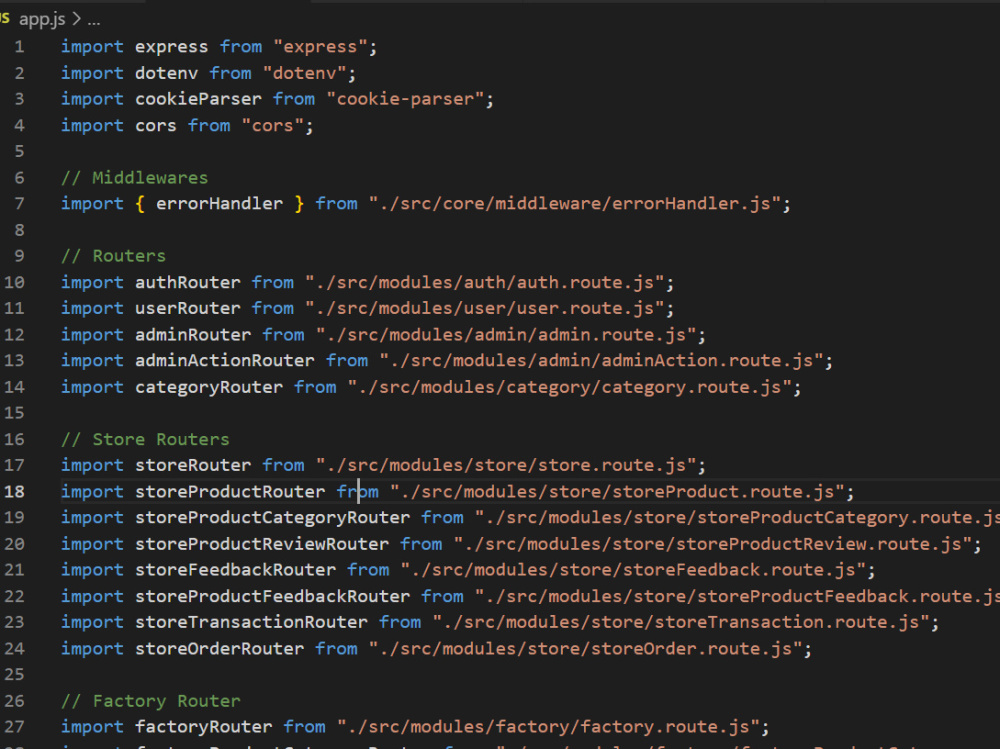Click the store.route.js path string
The image size is (1000, 749).
506,465
